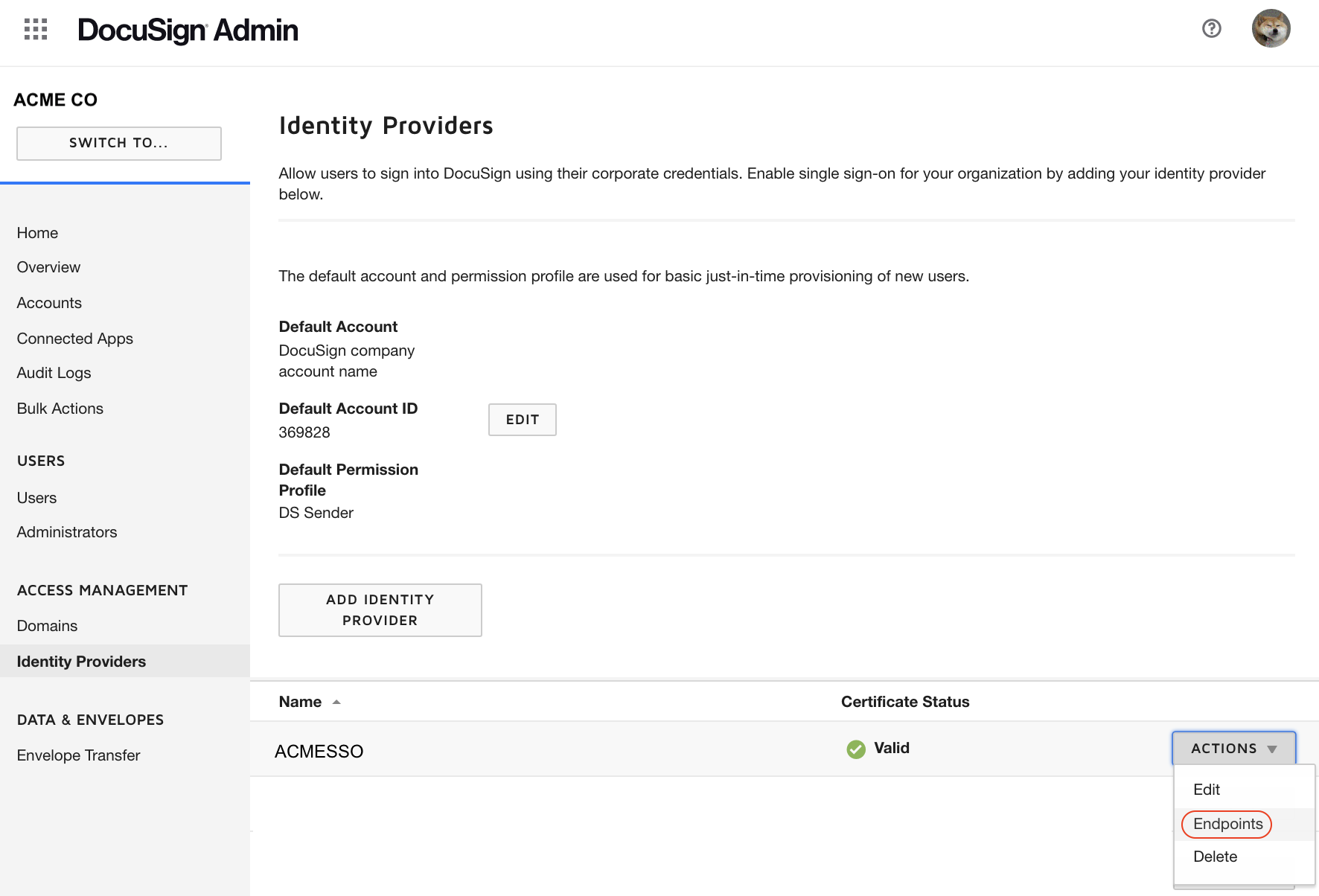1319x896 pixels.
Task: Select the Administrators users entry
Action: coord(66,532)
